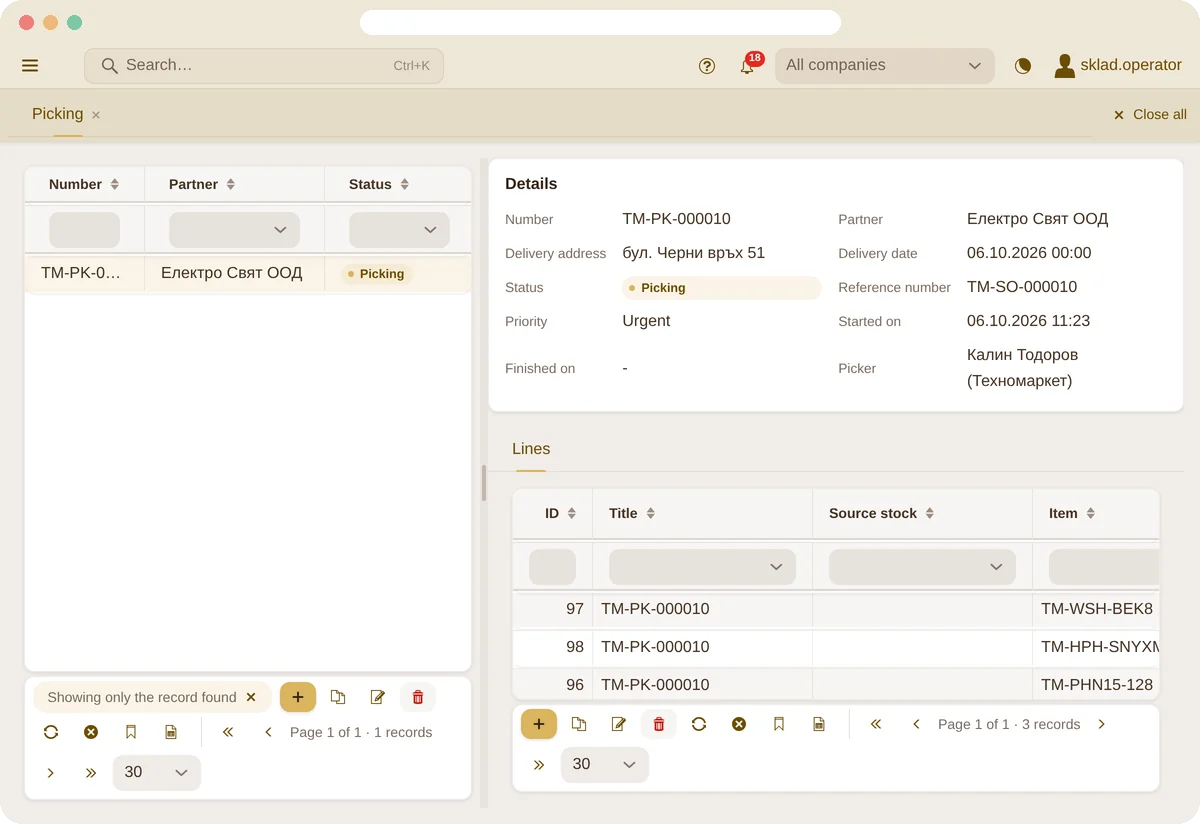Toggle the dark theme moon icon

click(1023, 66)
